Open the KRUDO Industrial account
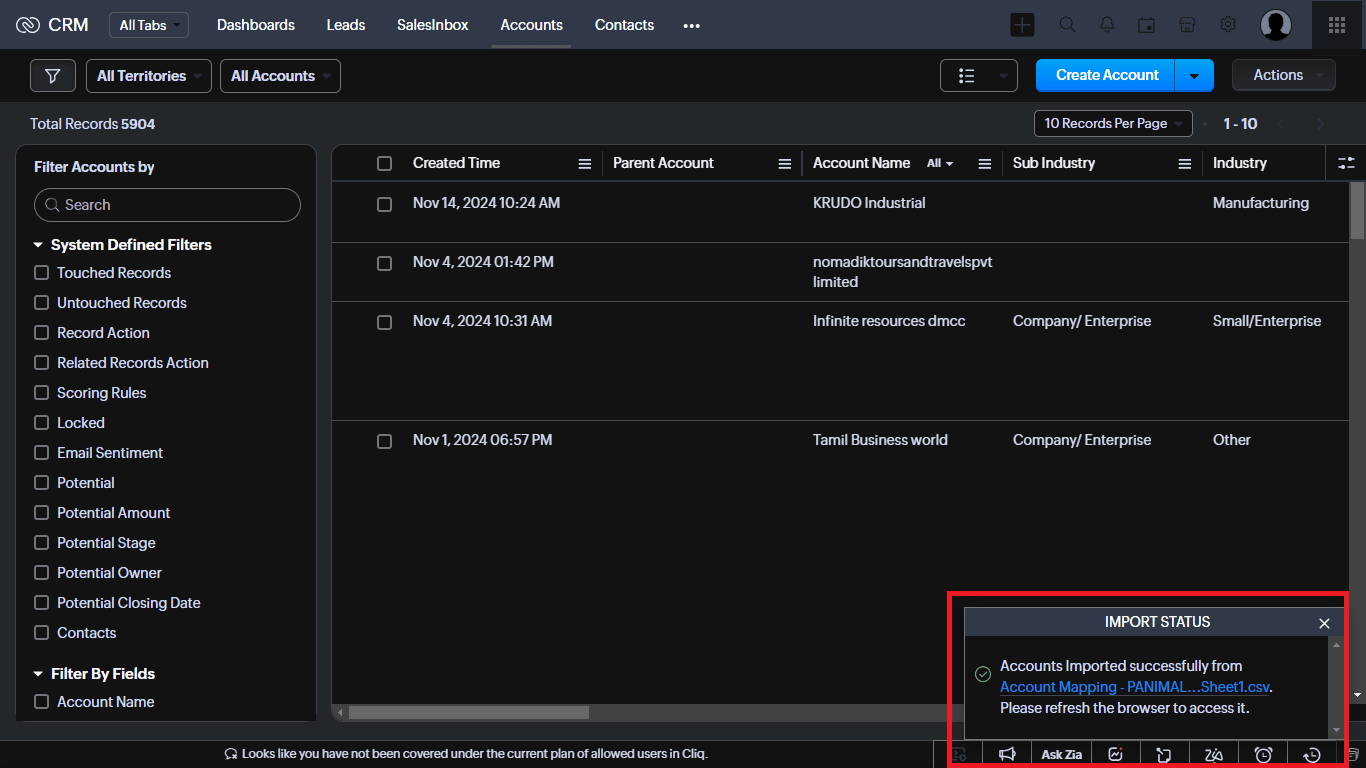The width and height of the screenshot is (1366, 768). 869,203
